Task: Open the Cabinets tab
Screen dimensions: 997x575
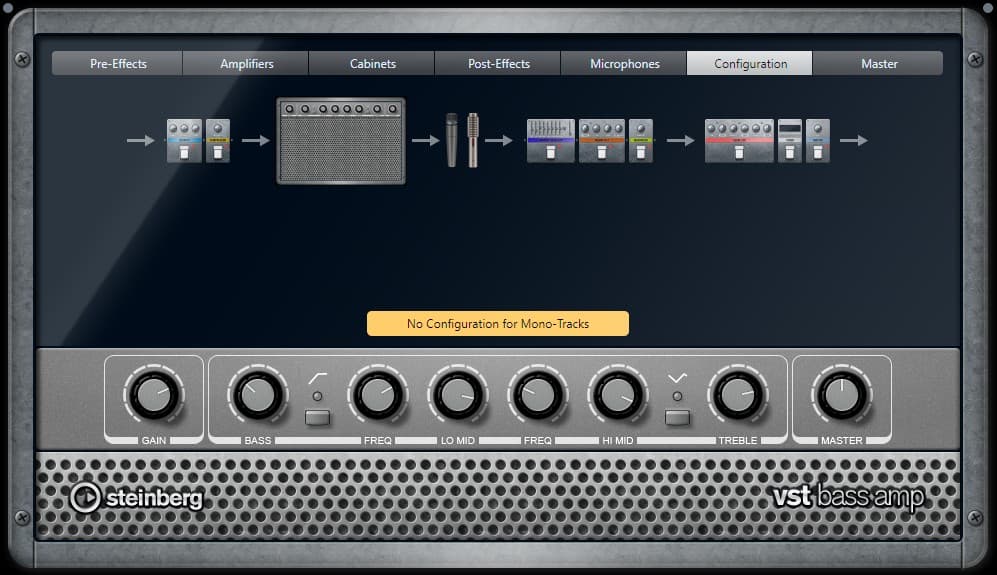Action: [x=372, y=64]
